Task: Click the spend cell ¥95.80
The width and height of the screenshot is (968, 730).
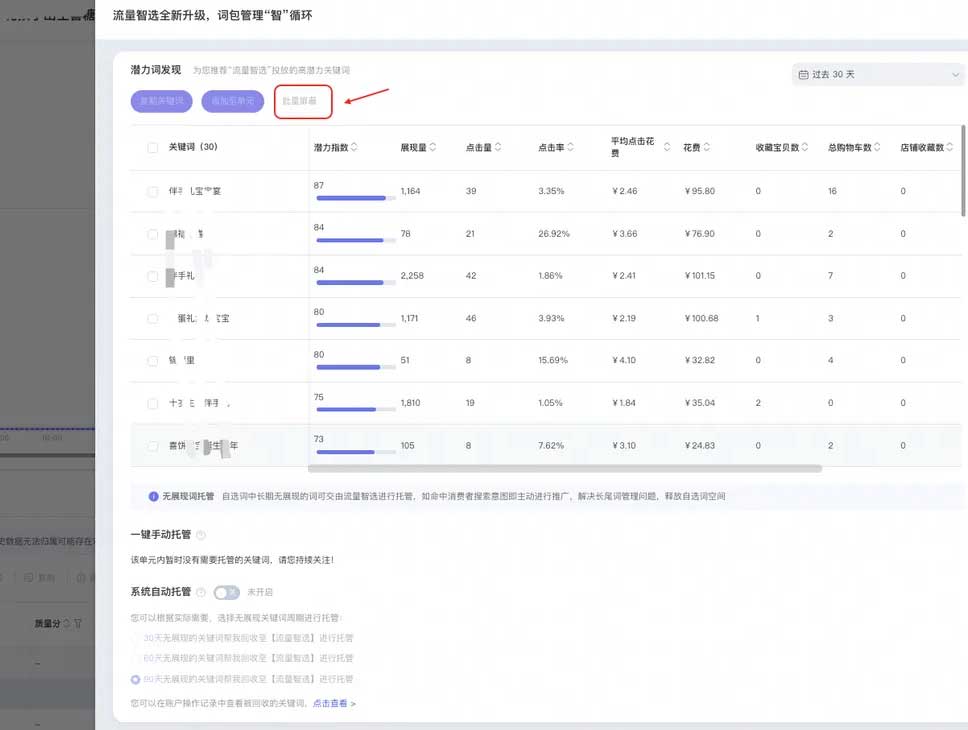Action: [699, 191]
